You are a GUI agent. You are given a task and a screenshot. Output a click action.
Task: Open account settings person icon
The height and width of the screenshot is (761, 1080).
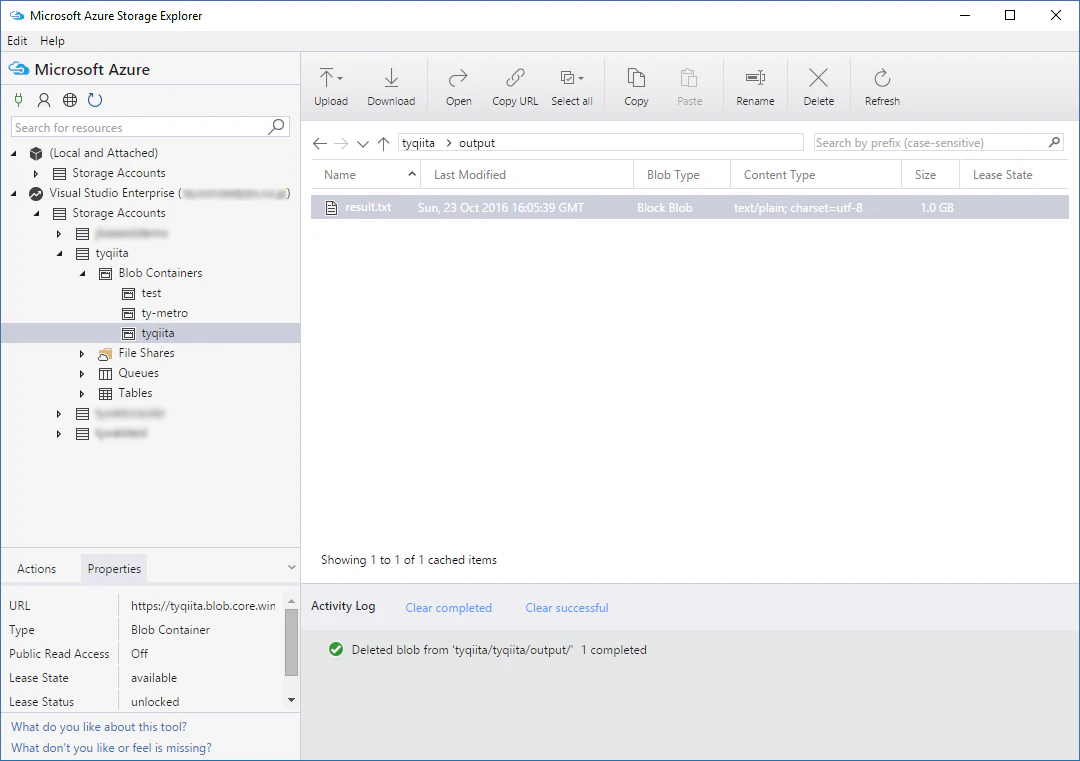pos(44,100)
